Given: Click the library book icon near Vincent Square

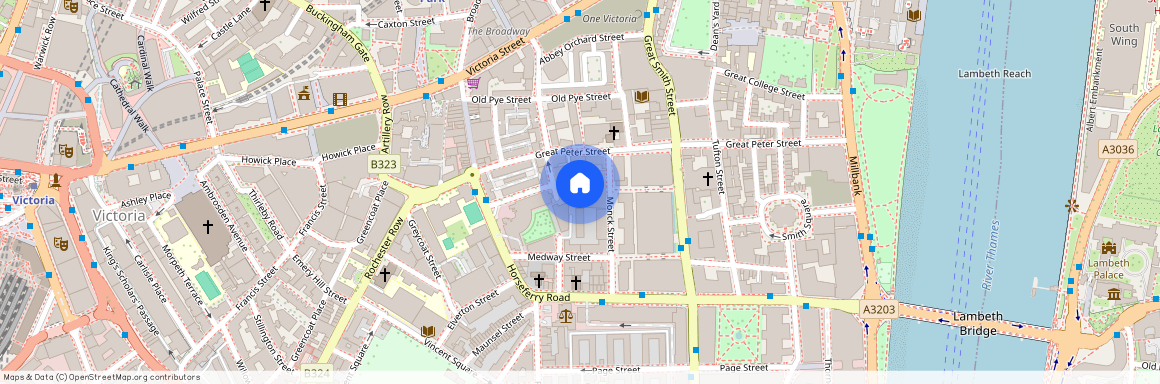Looking at the screenshot, I should [x=428, y=331].
